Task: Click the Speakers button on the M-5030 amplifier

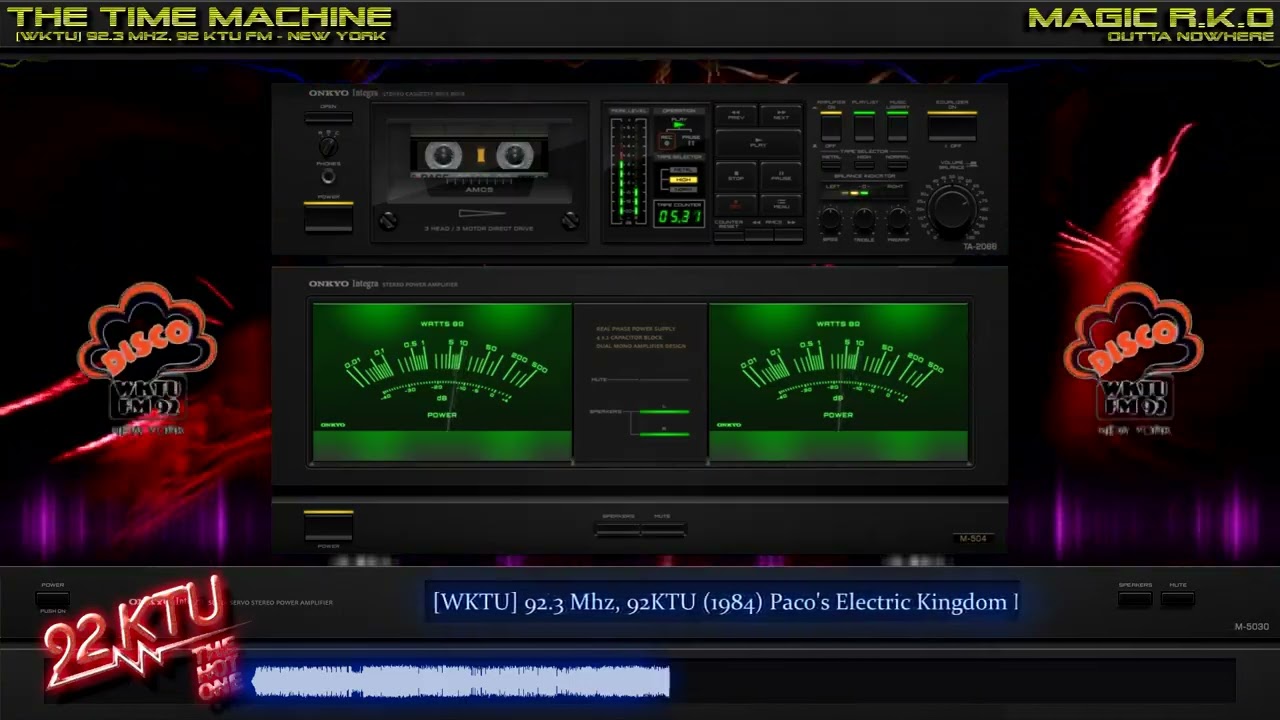Action: click(x=1135, y=599)
